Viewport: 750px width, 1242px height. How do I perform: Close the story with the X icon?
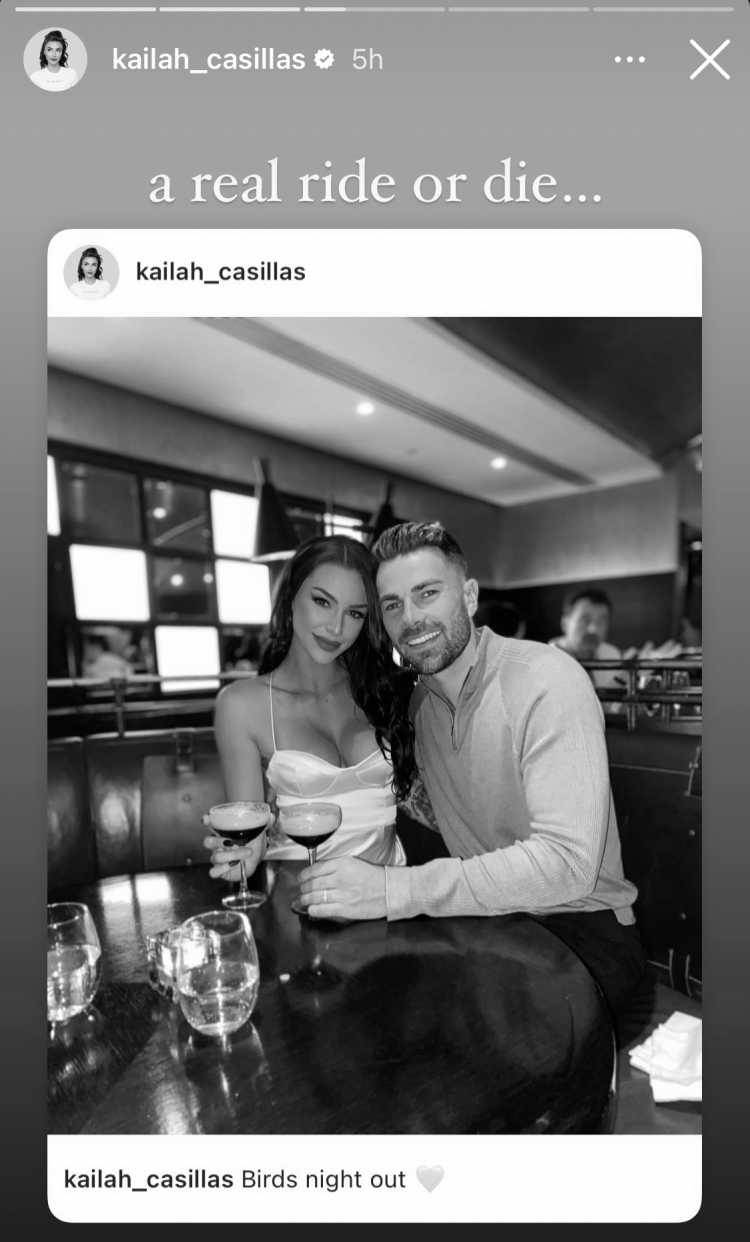pos(709,60)
